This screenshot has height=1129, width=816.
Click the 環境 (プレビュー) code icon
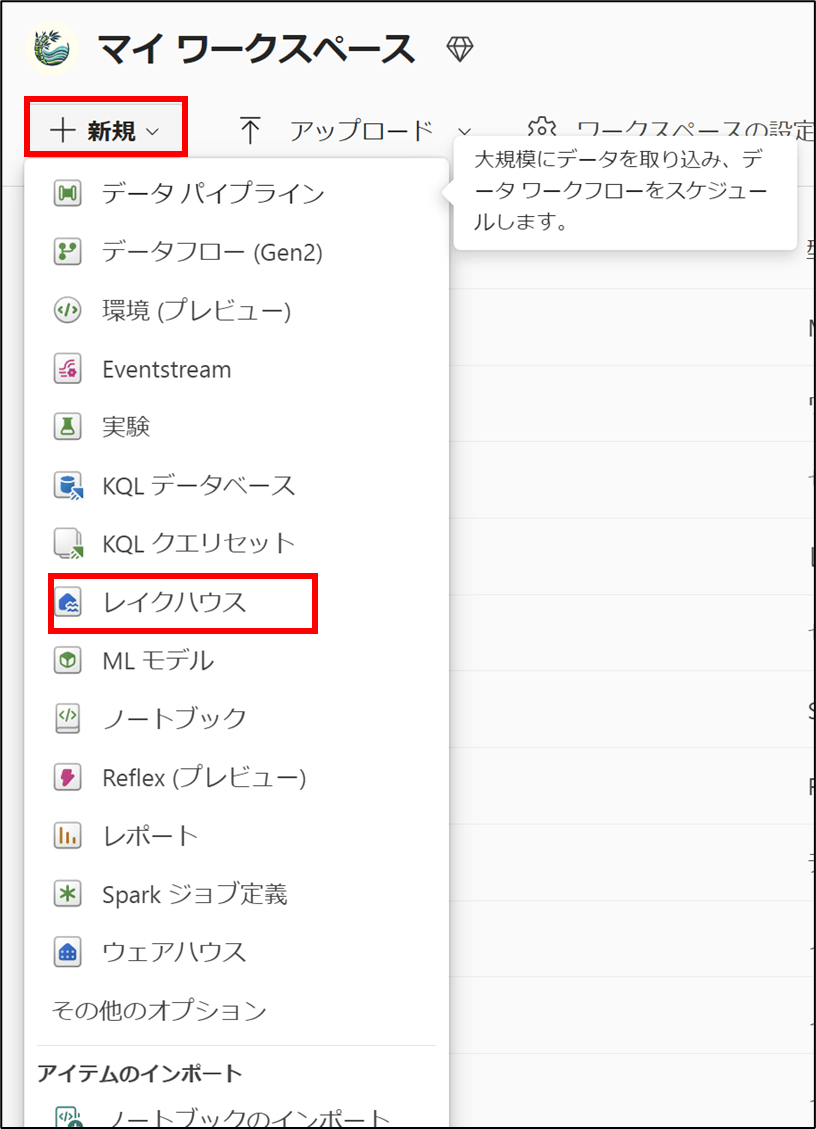pos(68,310)
